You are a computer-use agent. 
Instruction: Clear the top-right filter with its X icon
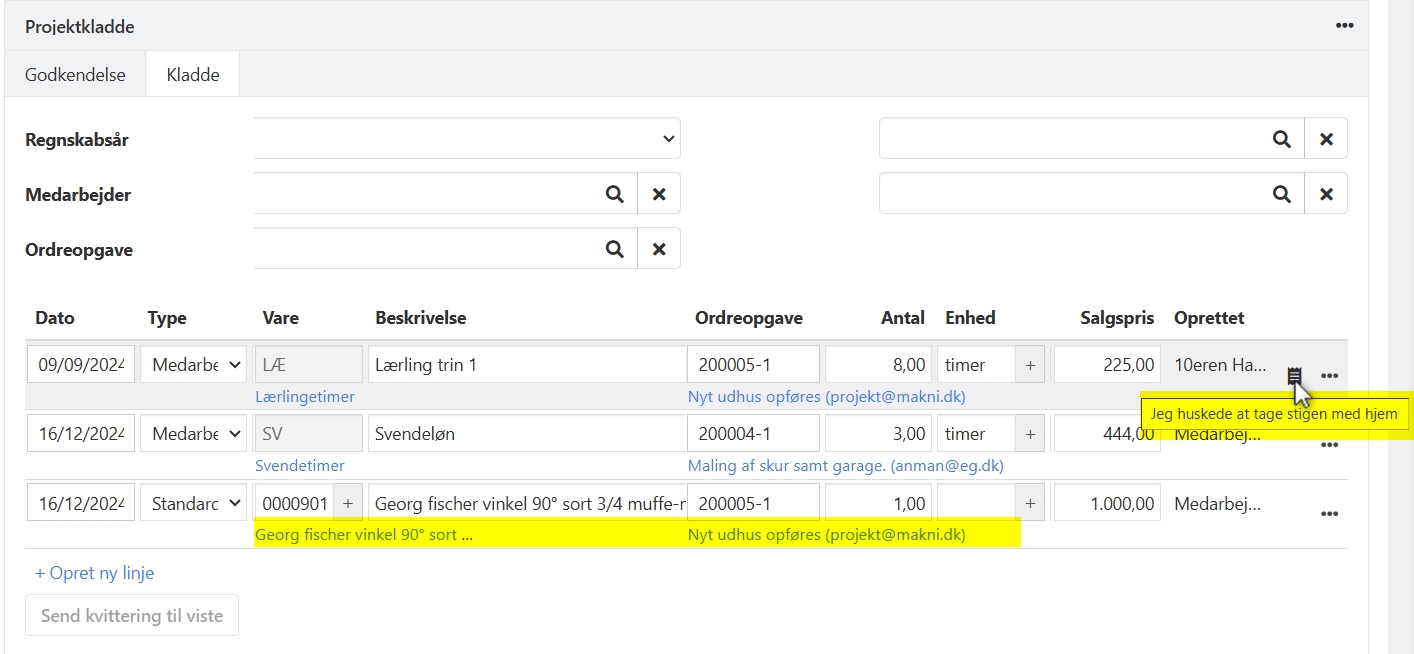pos(1327,138)
